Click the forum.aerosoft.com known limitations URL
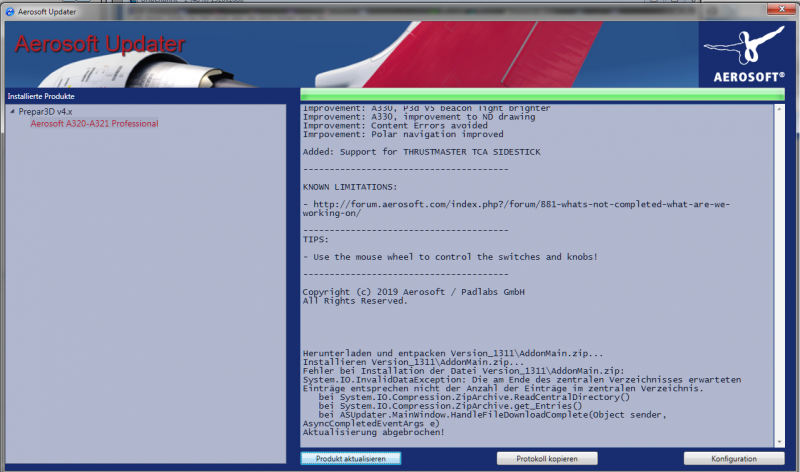800x472 pixels. click(516, 209)
